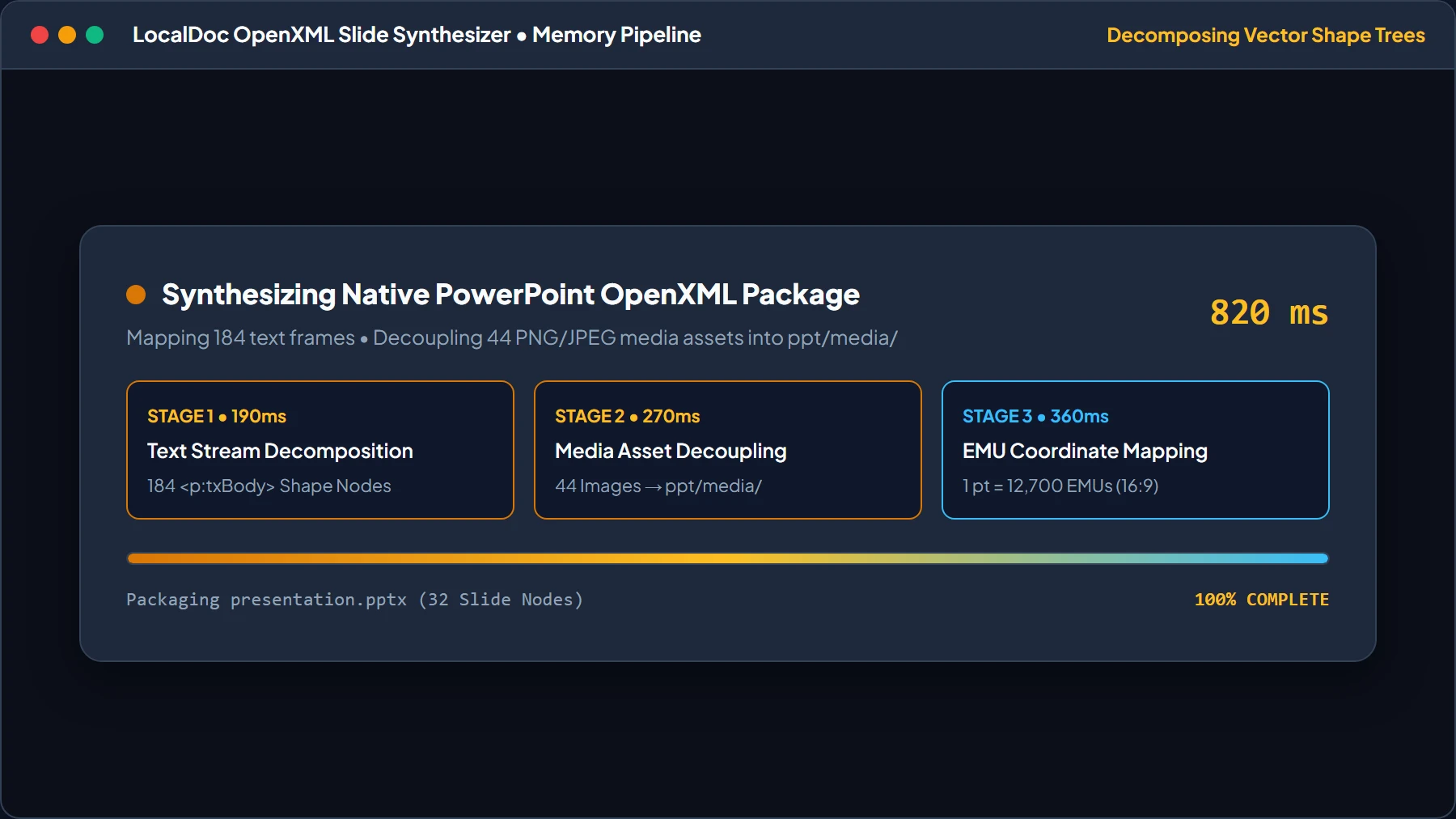The width and height of the screenshot is (1456, 819).
Task: Click the "Mapping 184 text frames" subtitle line
Action: [x=512, y=337]
